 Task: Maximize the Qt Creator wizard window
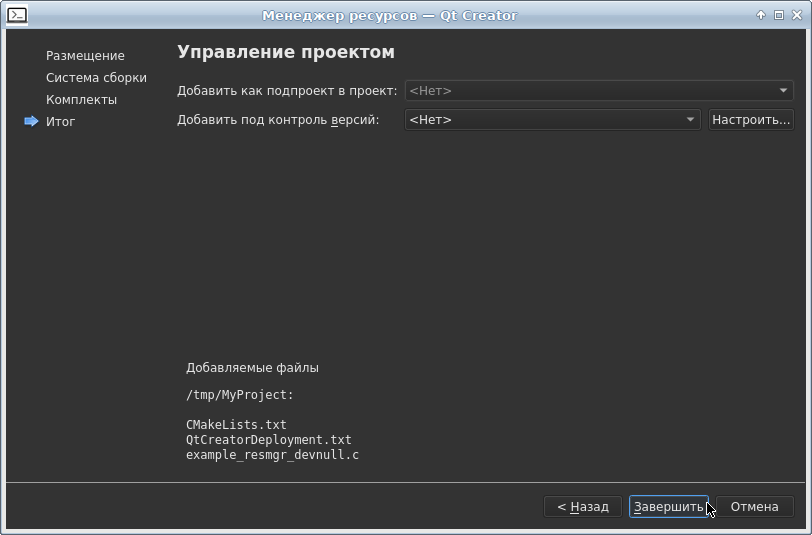778,15
